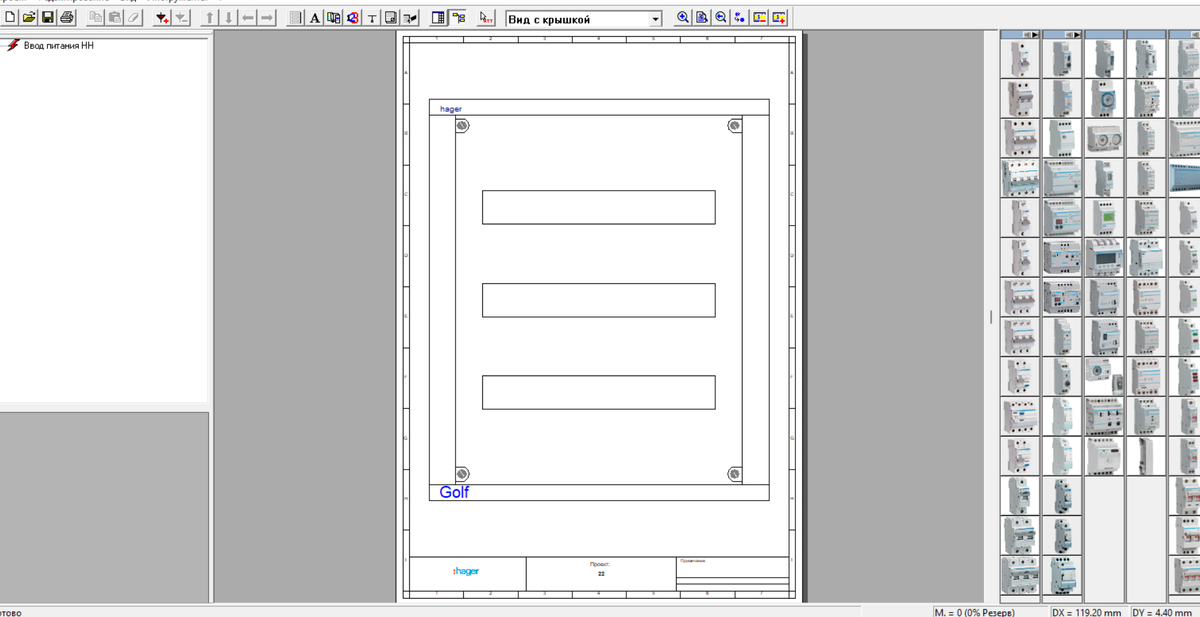Click the bottom-right cover screw
Screen dimensions: 1200x617
point(735,473)
